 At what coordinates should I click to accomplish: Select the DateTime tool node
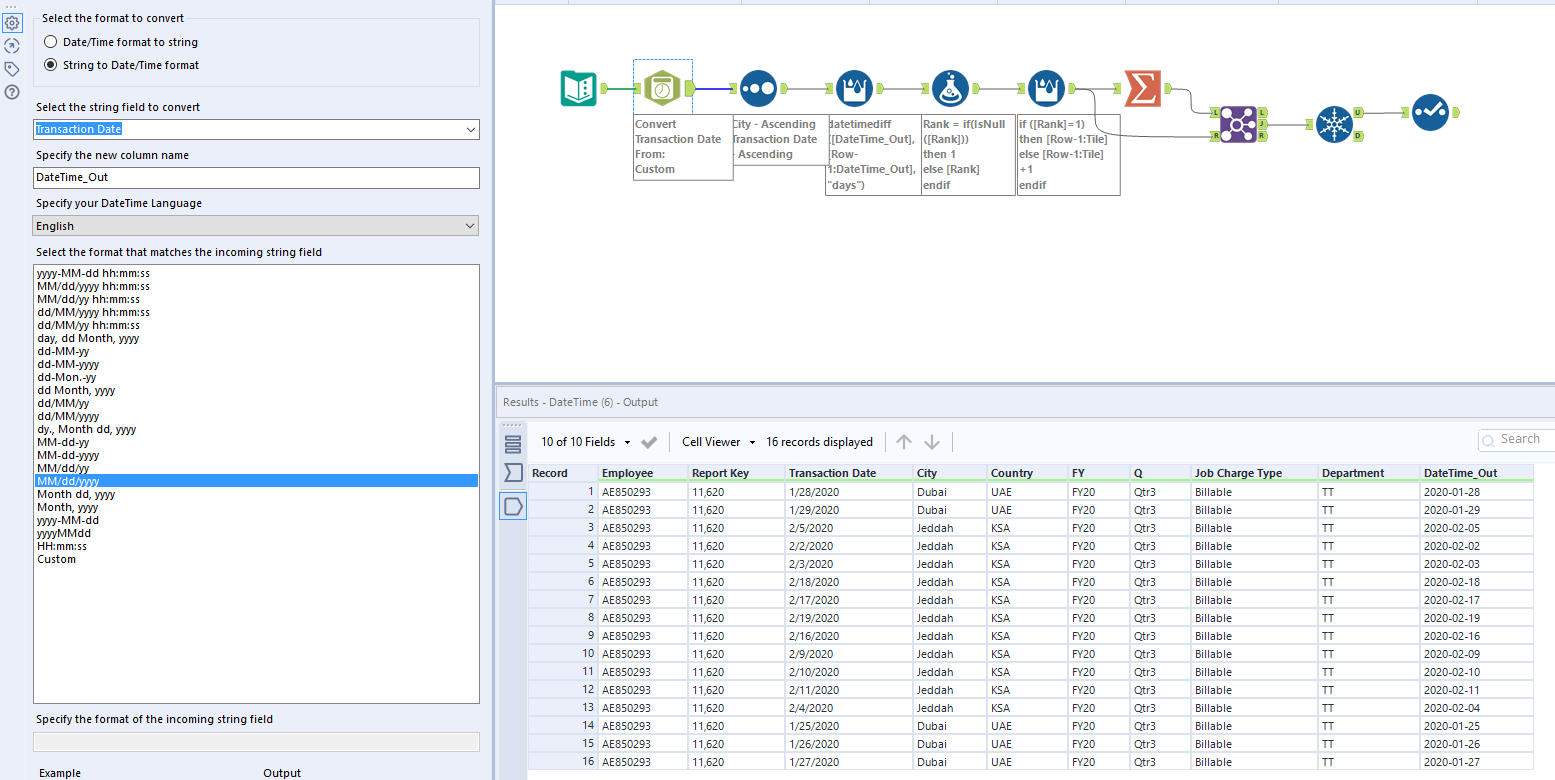pos(662,88)
